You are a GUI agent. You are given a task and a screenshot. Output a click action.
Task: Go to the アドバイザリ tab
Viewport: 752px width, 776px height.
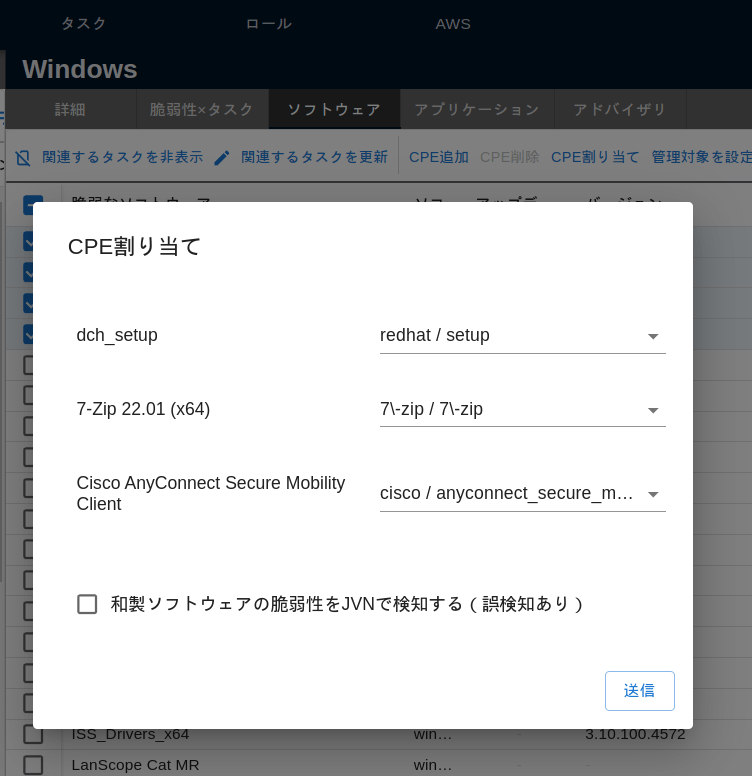coord(619,110)
